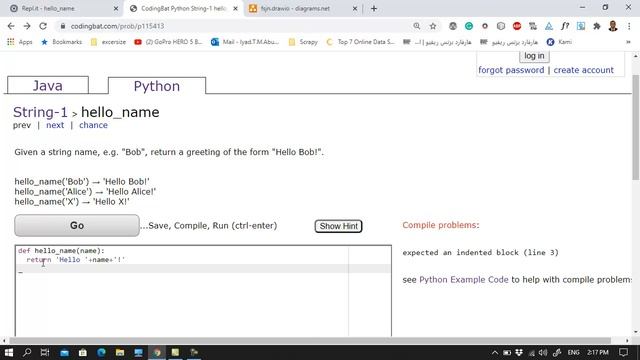The width and height of the screenshot is (640, 360).
Task: Open the Chrome three-dot menu
Action: (x=629, y=26)
